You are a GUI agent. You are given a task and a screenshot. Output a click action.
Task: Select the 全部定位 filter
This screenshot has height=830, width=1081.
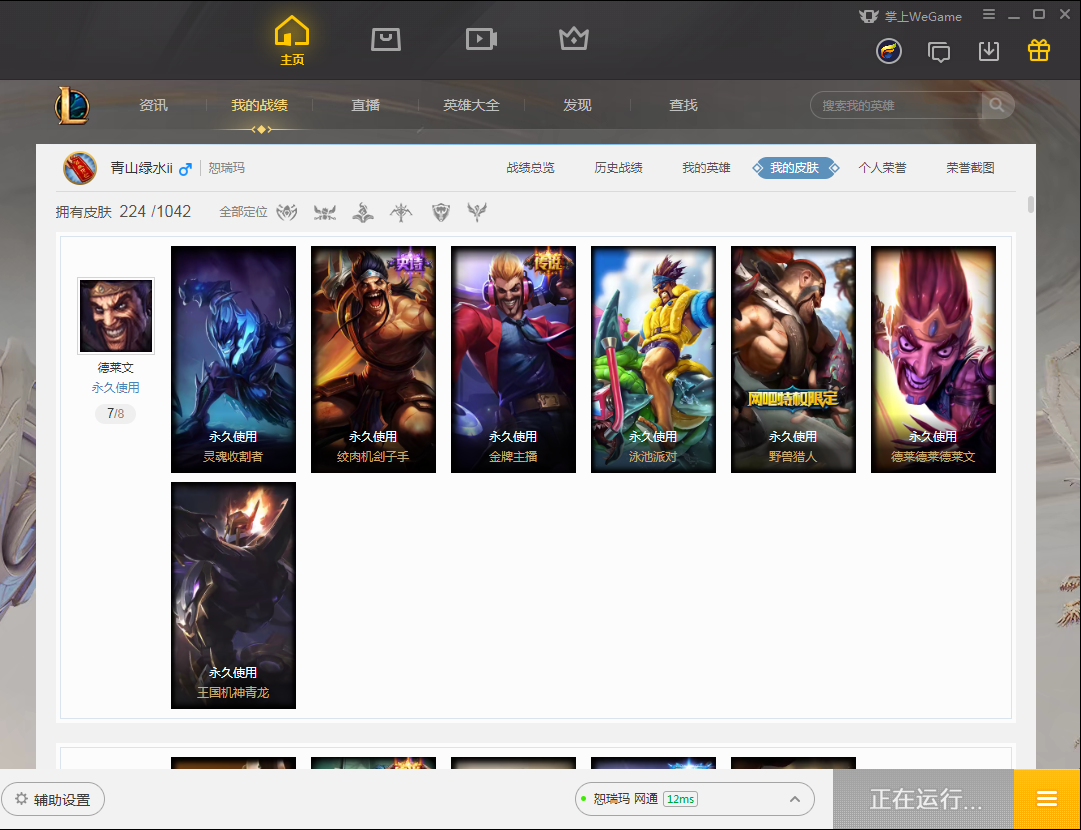coord(243,212)
